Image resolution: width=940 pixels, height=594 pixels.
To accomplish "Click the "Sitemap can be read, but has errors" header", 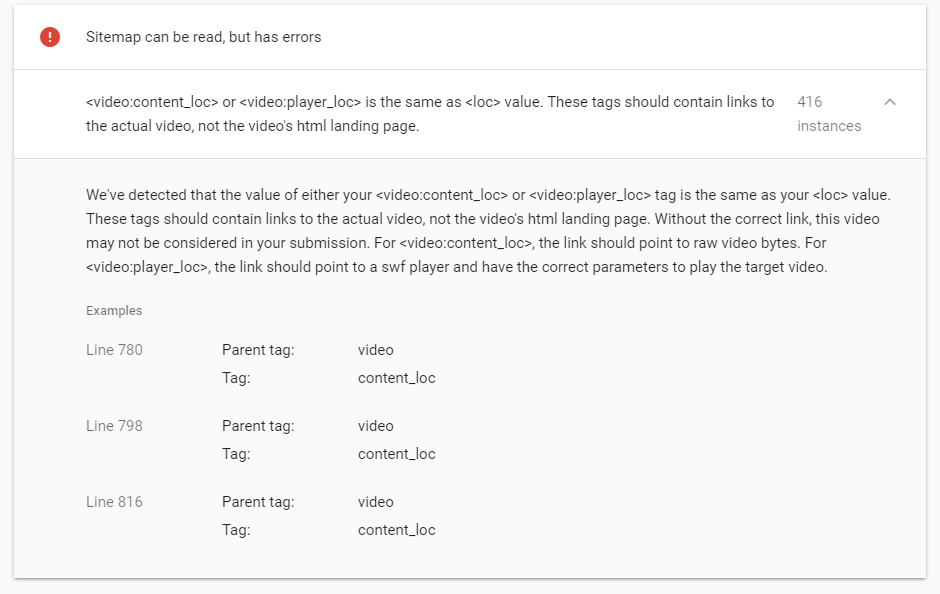I will click(202, 37).
